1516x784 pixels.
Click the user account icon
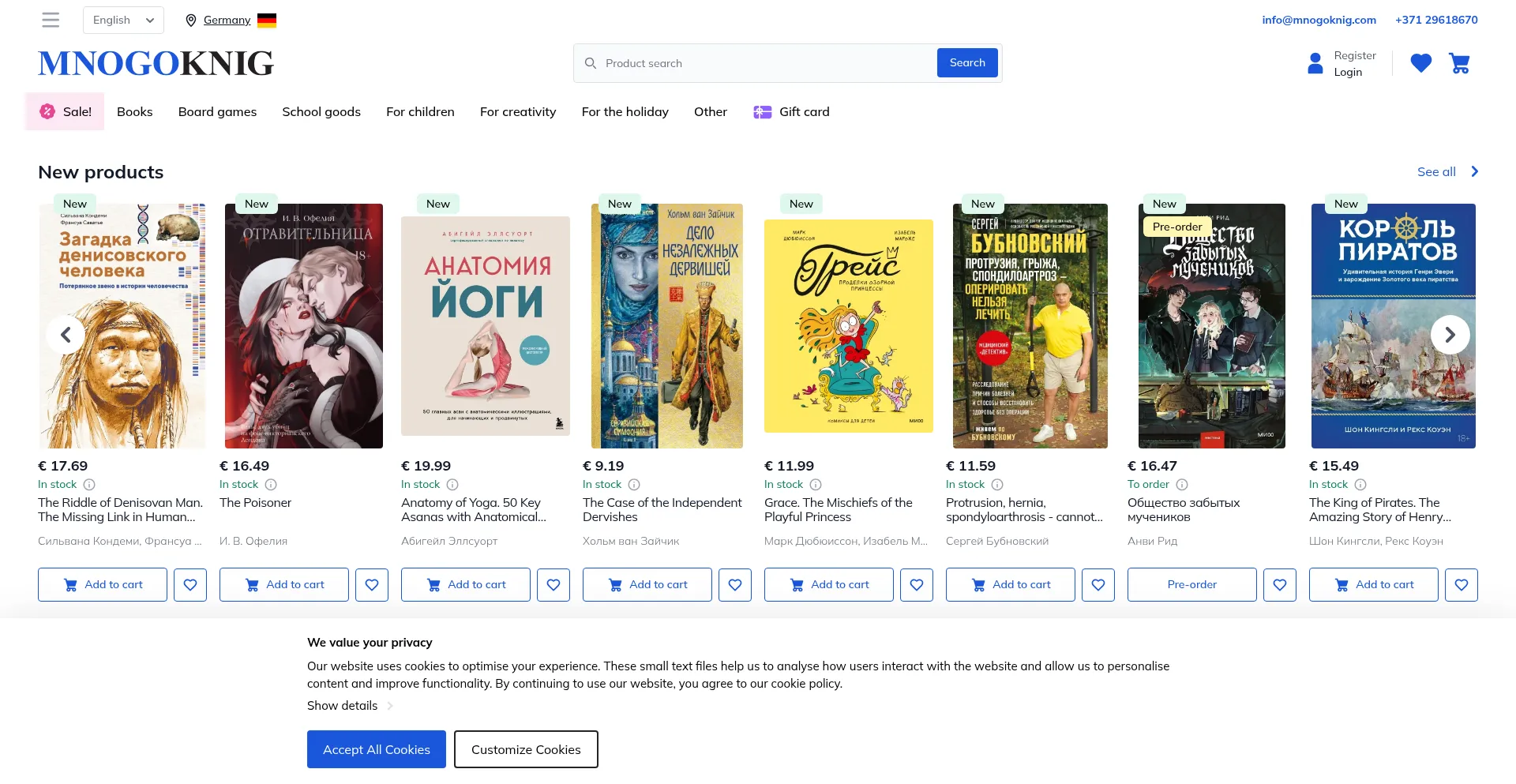coord(1315,63)
